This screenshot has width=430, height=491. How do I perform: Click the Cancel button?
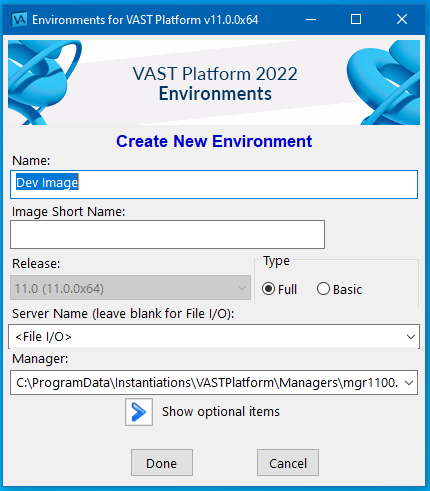coord(288,463)
